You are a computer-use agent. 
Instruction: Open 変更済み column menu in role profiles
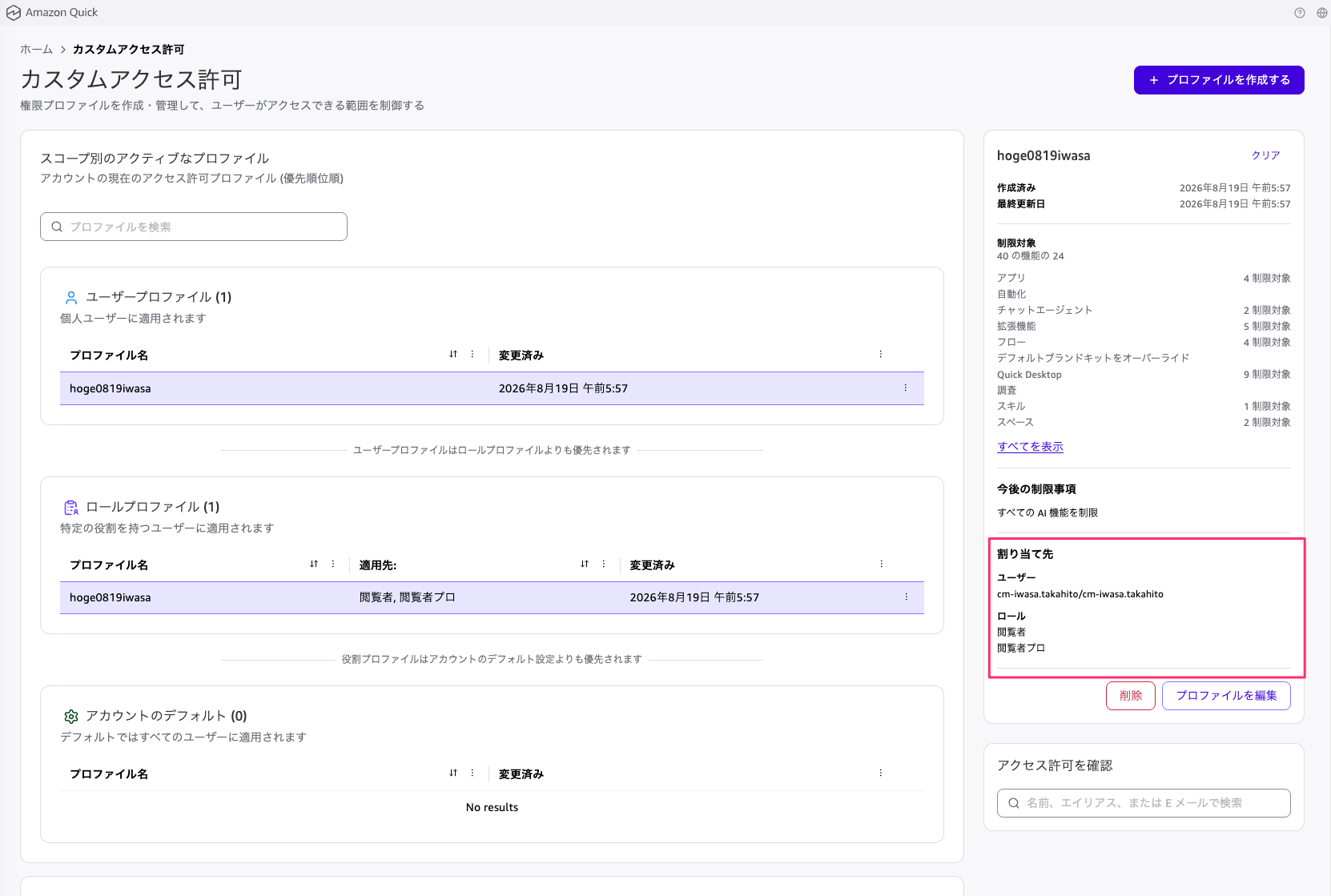pos(882,564)
